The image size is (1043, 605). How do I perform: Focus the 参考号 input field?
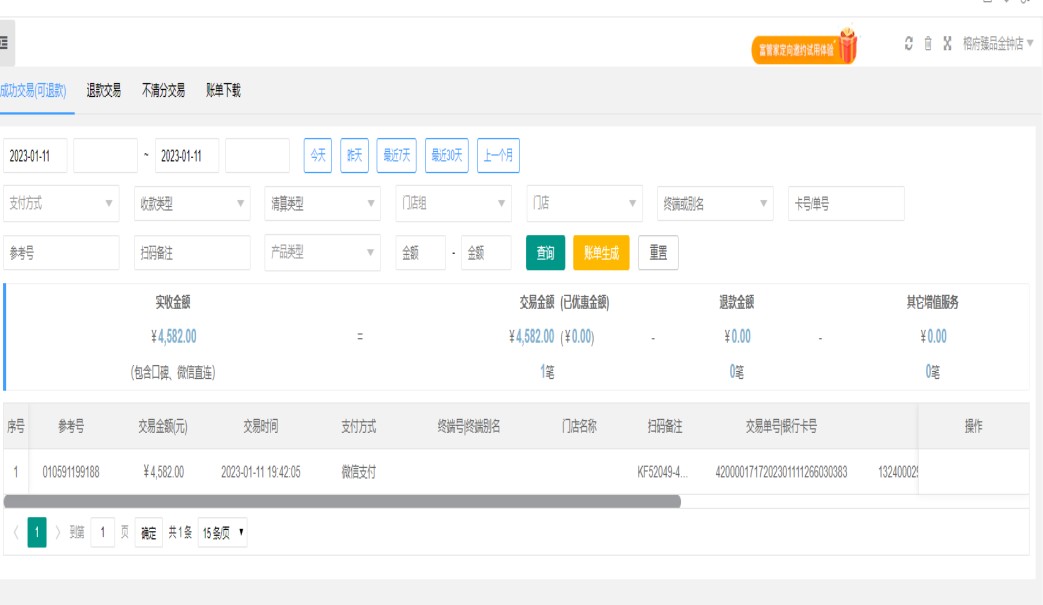(61, 253)
